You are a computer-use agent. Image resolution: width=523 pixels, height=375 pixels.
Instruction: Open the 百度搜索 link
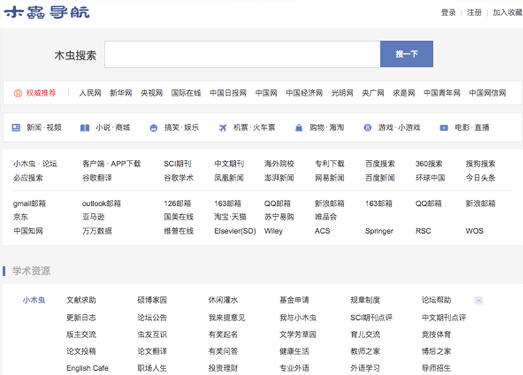pos(380,164)
